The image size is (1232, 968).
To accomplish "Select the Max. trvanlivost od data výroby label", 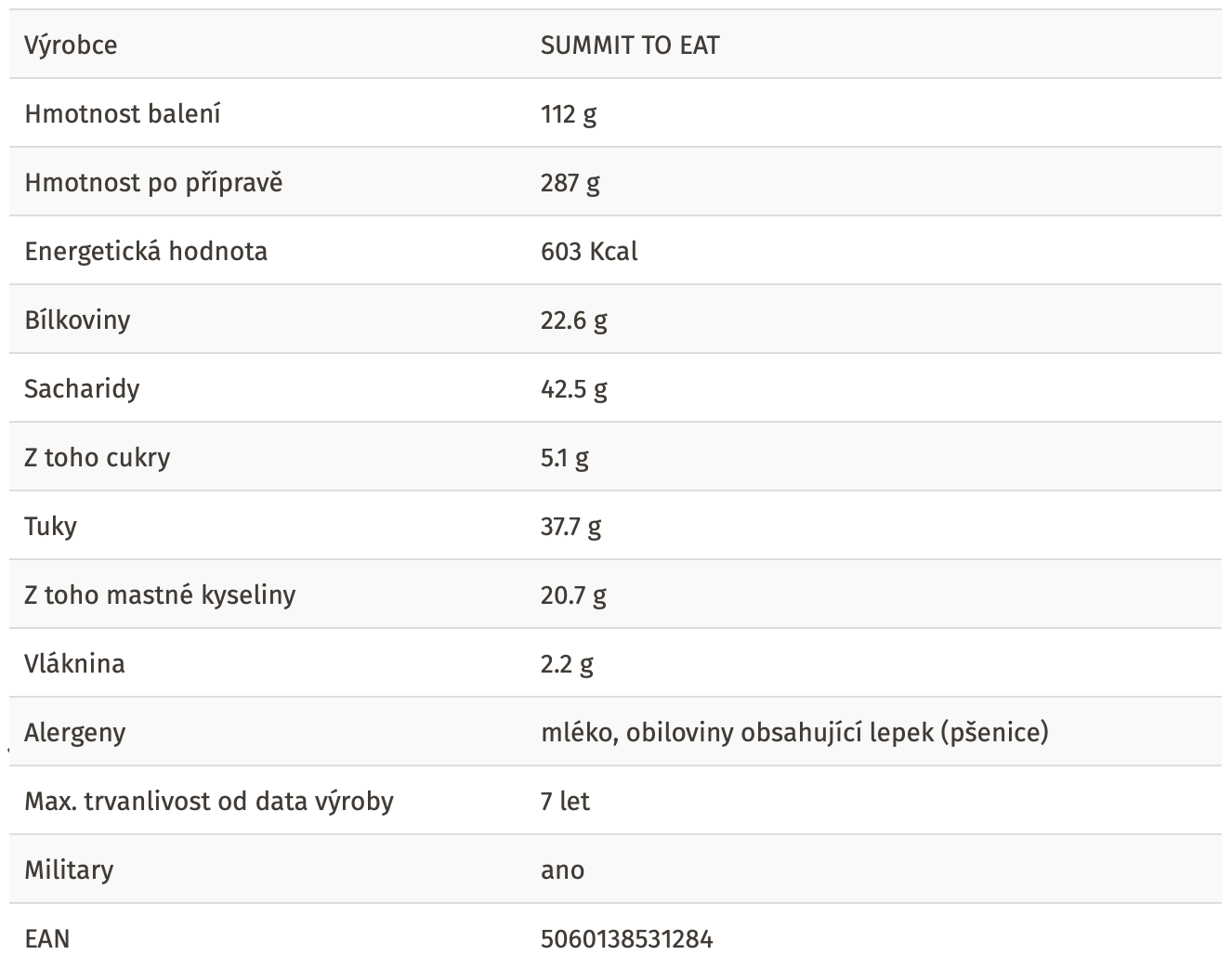I will point(209,801).
